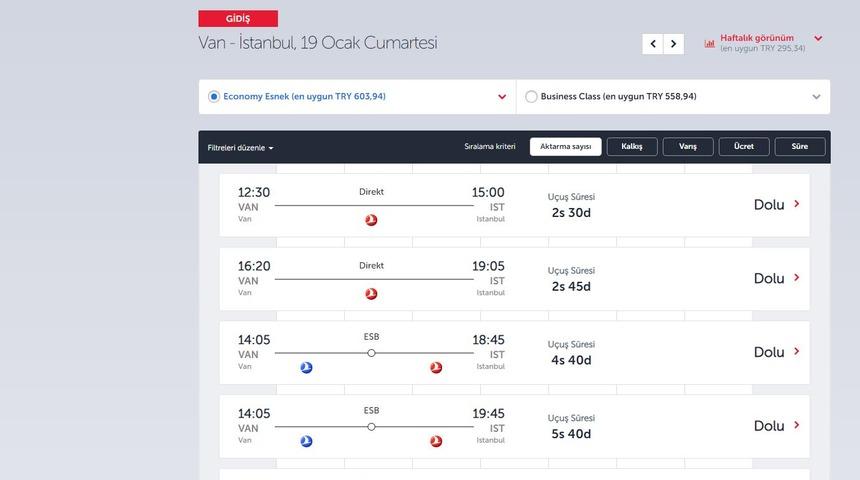Image resolution: width=860 pixels, height=480 pixels.
Task: Click the next day arrow button
Action: point(674,44)
